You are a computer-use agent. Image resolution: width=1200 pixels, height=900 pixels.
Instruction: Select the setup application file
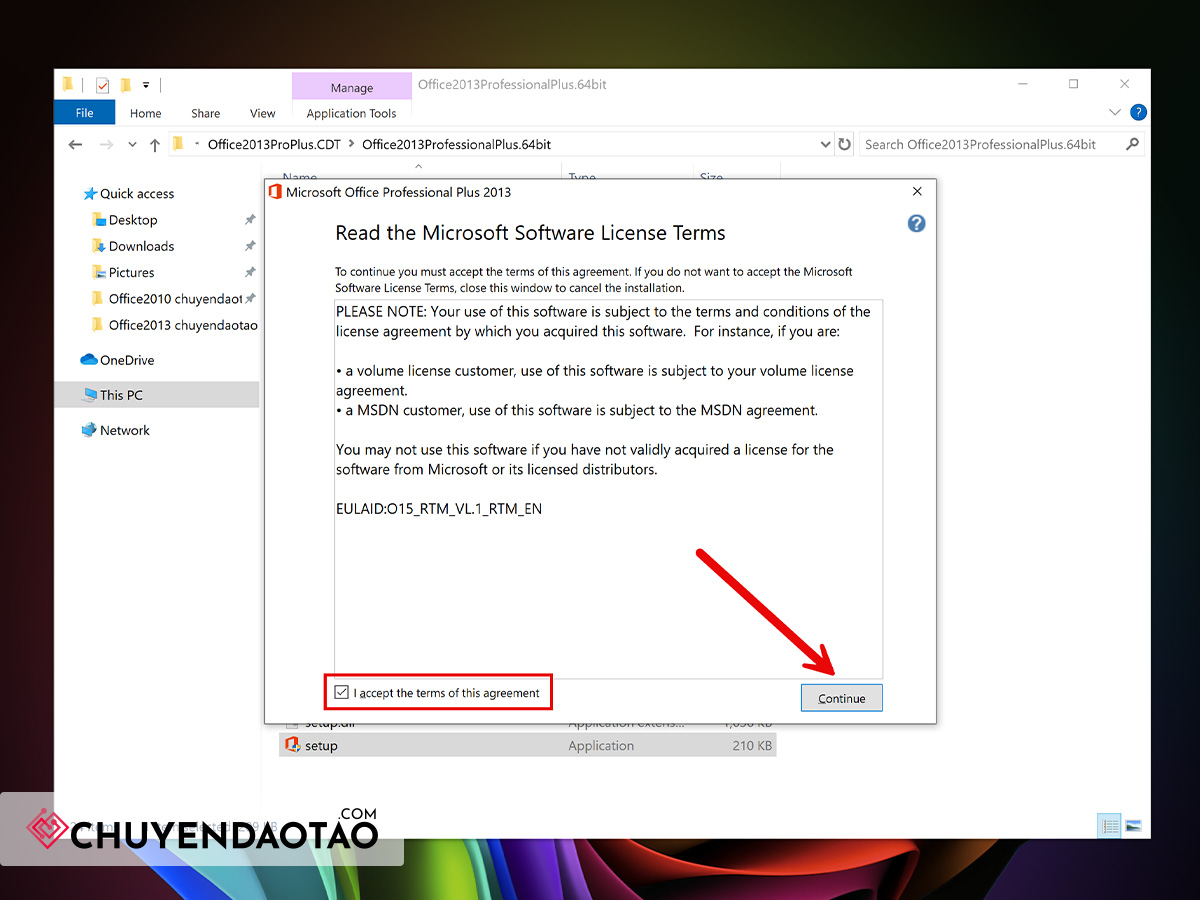(527, 745)
